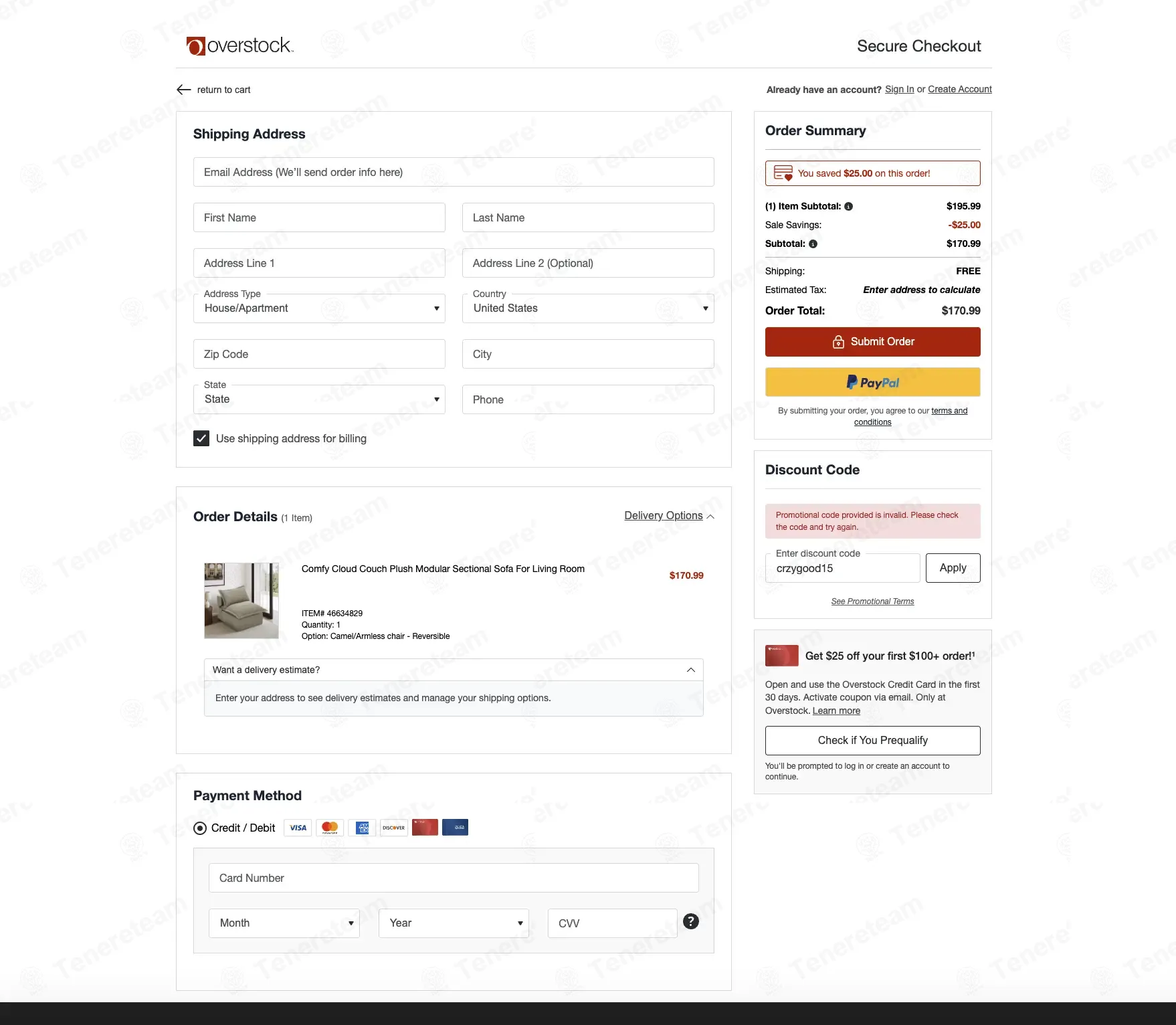1176x1025 pixels.
Task: Click the Option: Camel/Armless chair text
Action: point(375,636)
